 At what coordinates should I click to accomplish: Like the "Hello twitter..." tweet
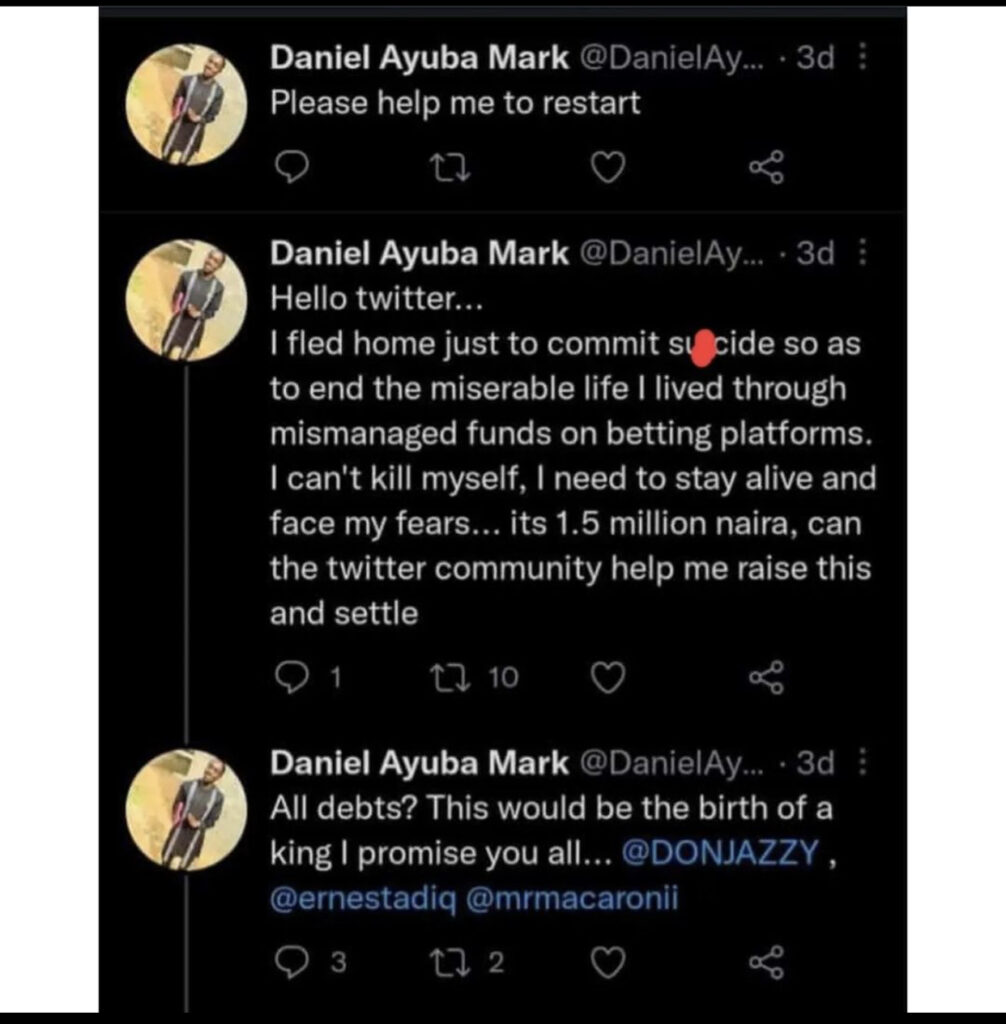coord(607,679)
